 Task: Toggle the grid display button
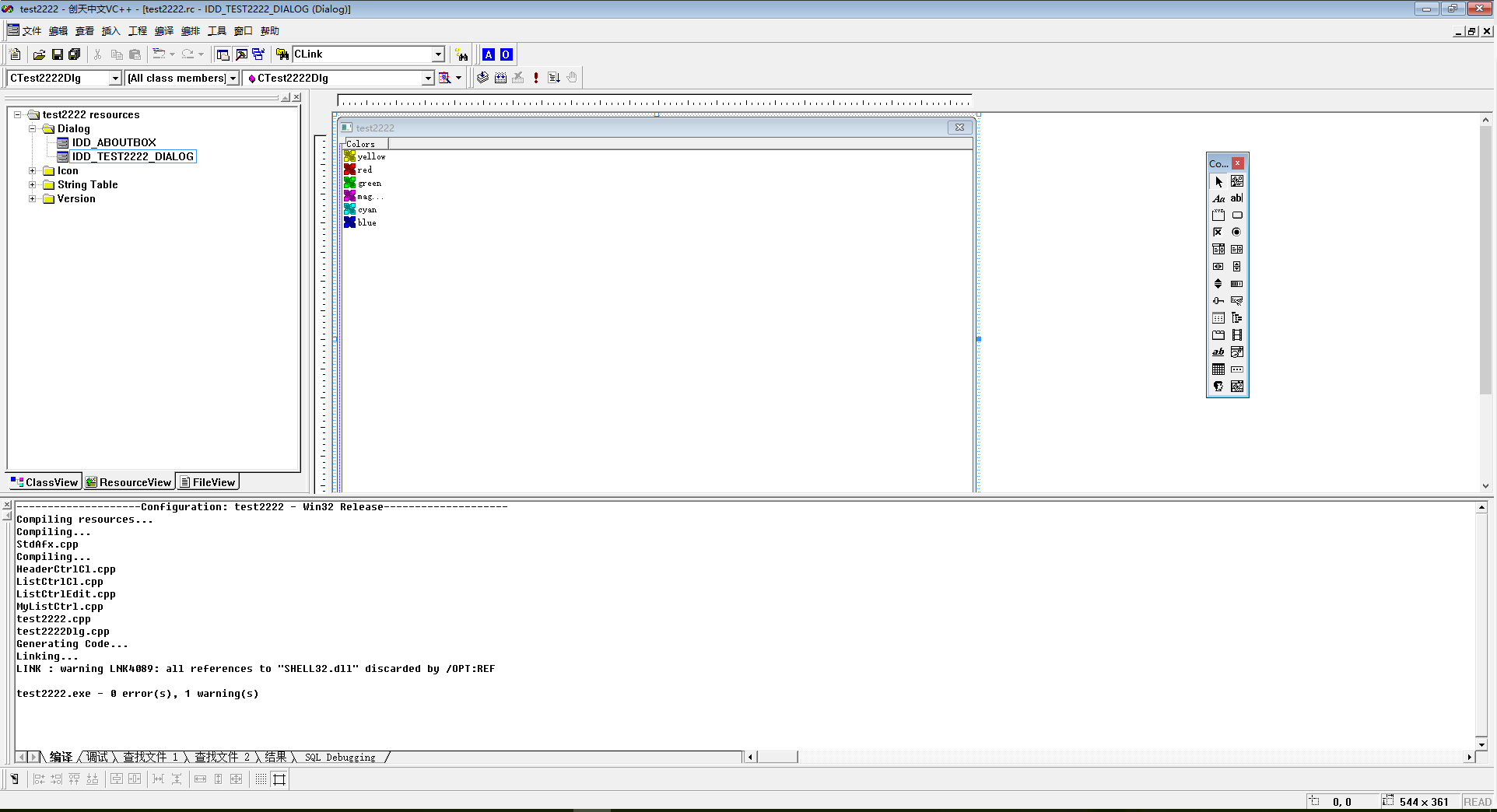pos(261,779)
